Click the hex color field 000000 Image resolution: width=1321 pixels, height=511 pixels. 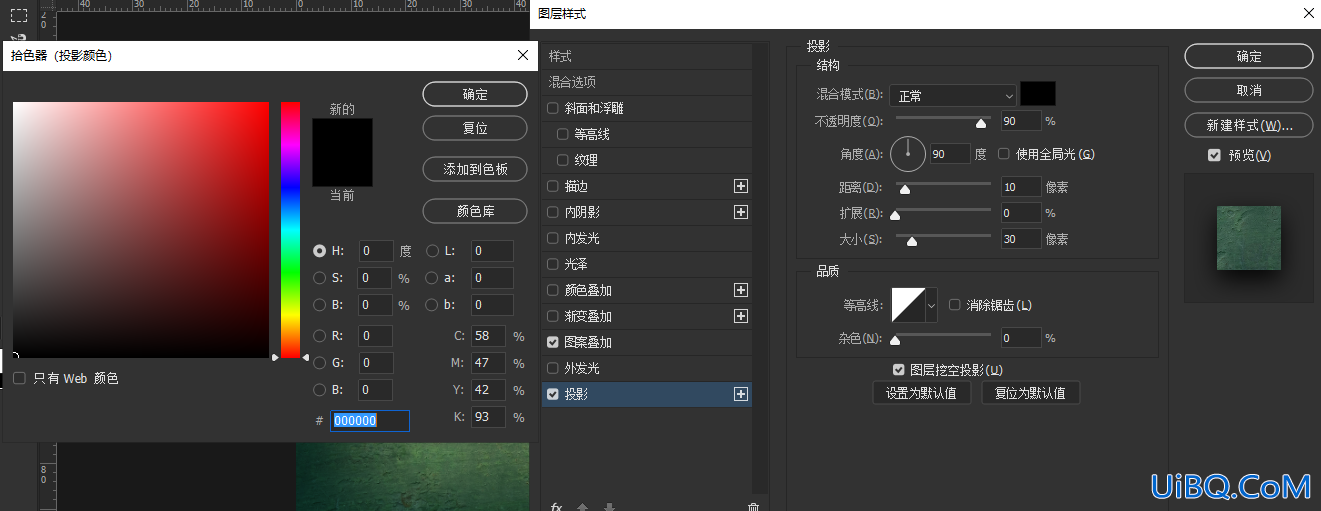(x=369, y=421)
